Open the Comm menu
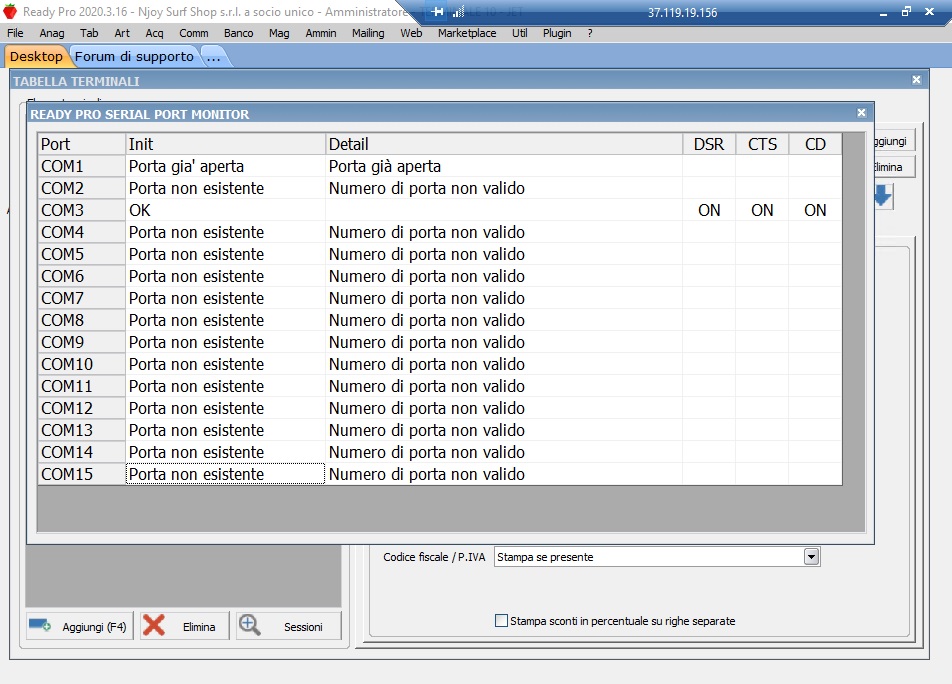Image resolution: width=952 pixels, height=684 pixels. (x=194, y=33)
